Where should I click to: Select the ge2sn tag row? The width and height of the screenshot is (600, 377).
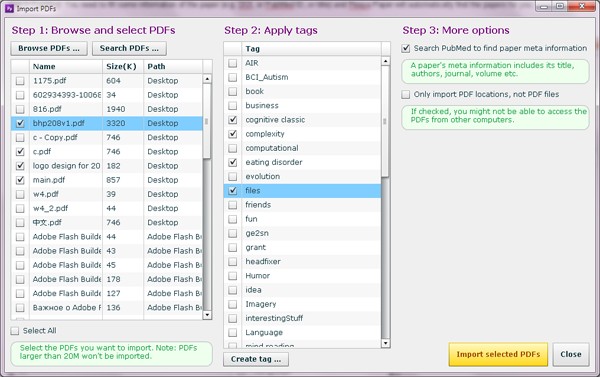point(302,233)
